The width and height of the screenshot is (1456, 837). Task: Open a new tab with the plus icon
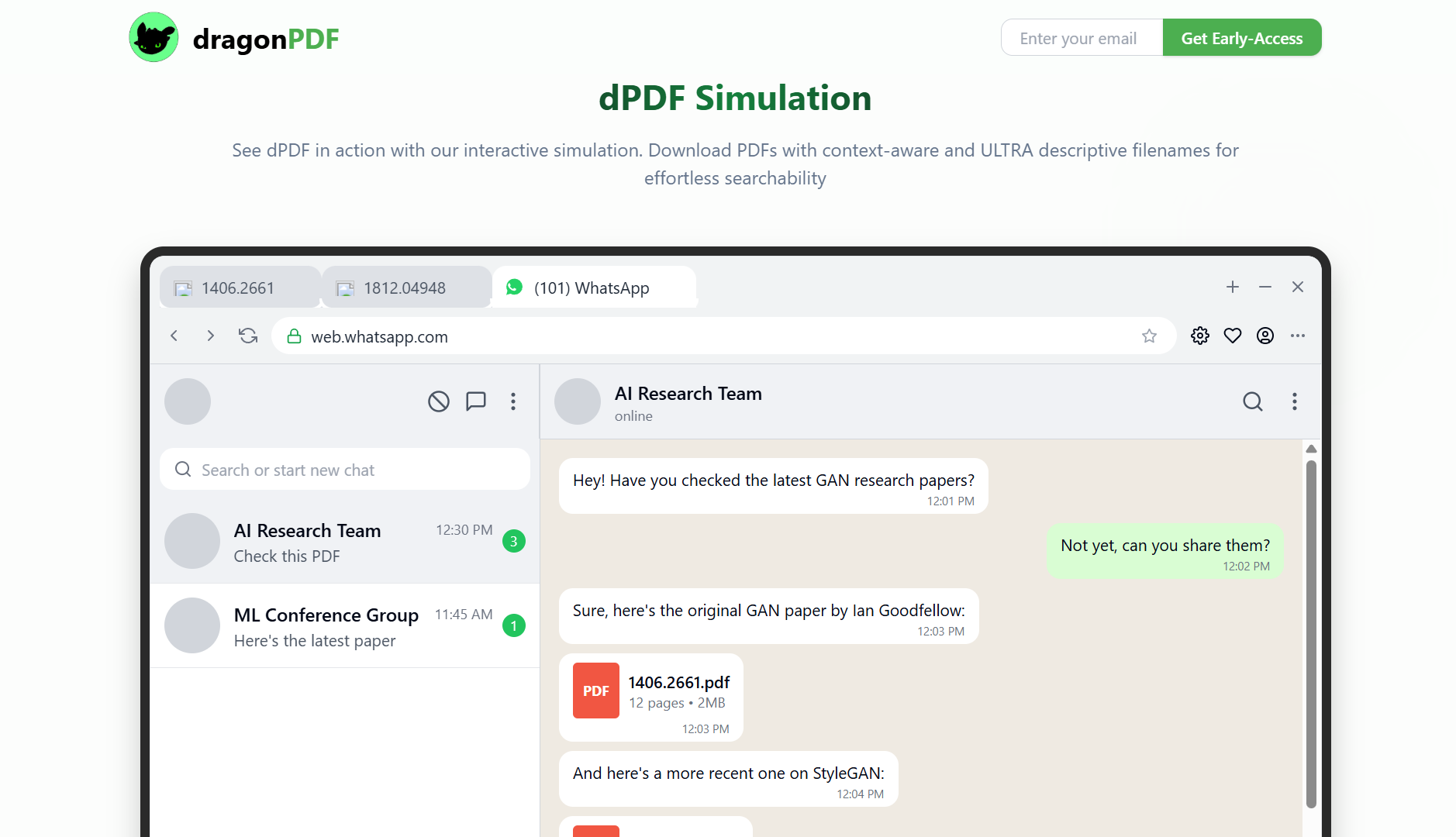[1233, 287]
